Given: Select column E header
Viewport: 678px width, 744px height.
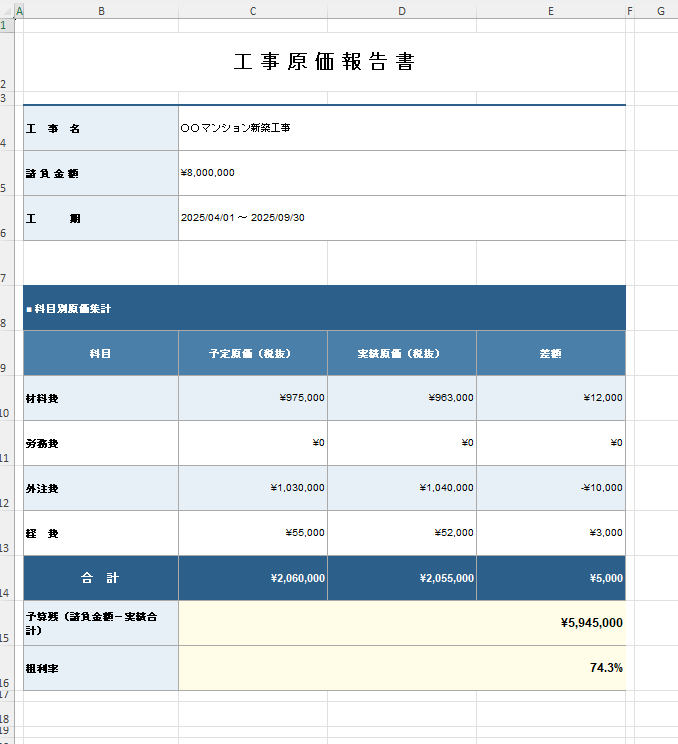Looking at the screenshot, I should (550, 11).
